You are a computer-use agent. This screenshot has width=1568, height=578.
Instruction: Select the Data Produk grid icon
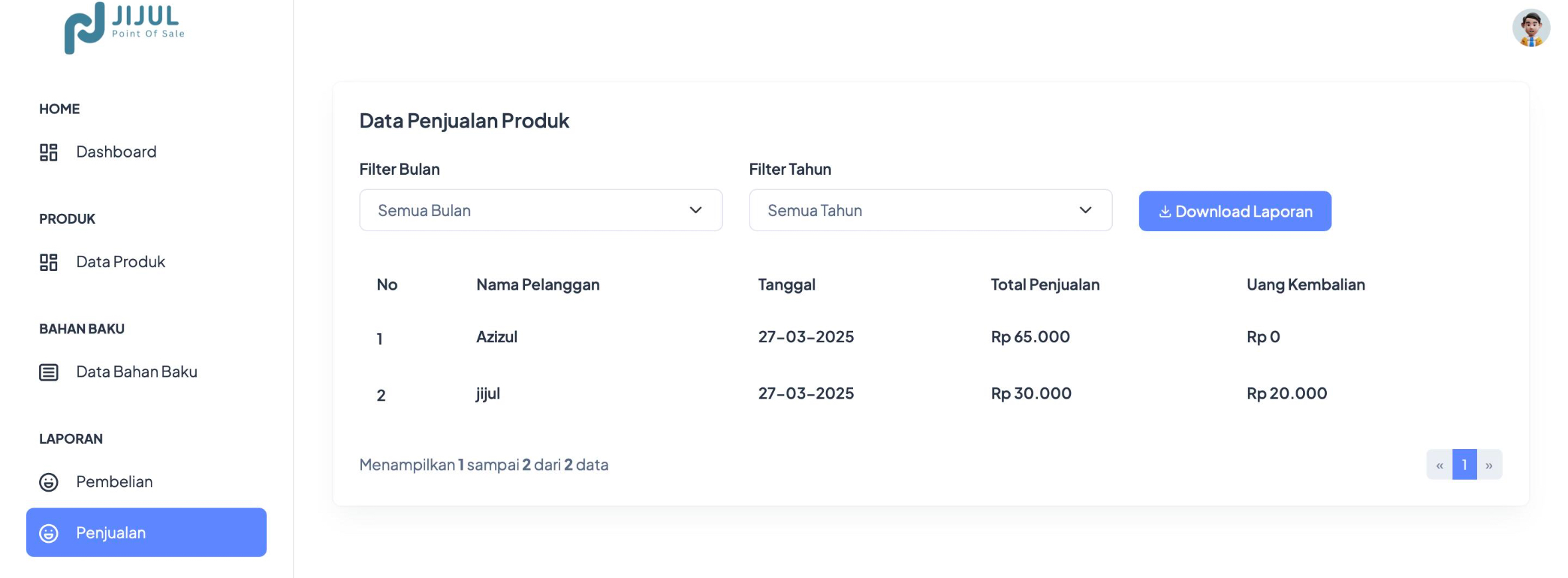[x=49, y=262]
